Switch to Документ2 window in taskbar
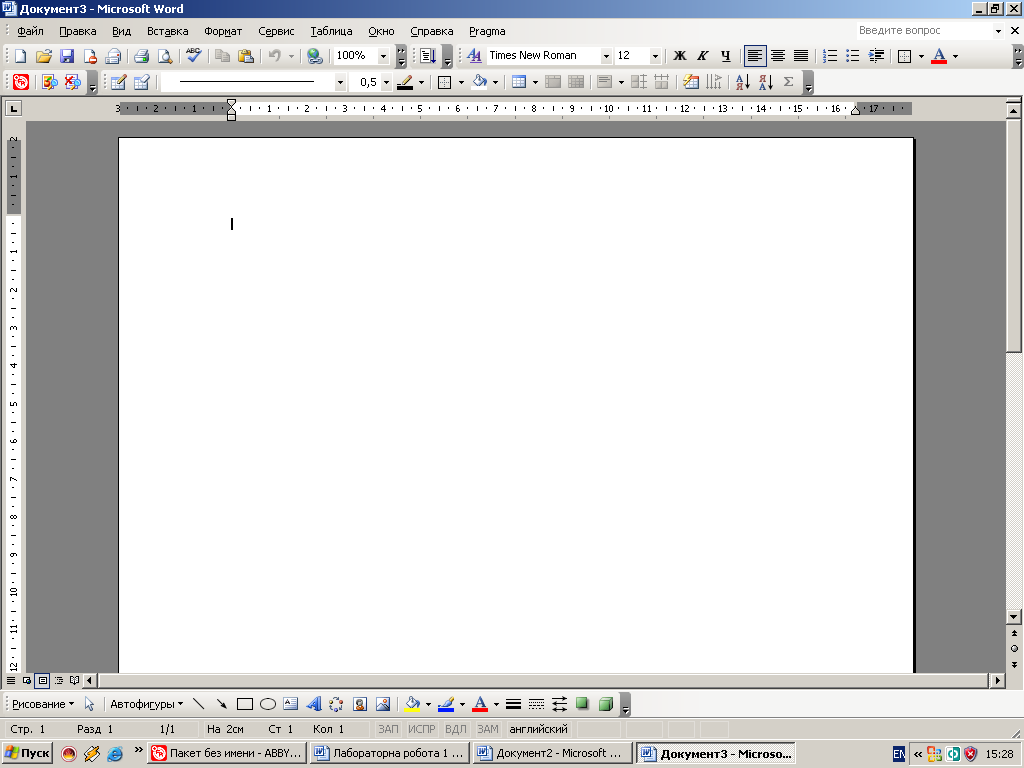 point(553,753)
